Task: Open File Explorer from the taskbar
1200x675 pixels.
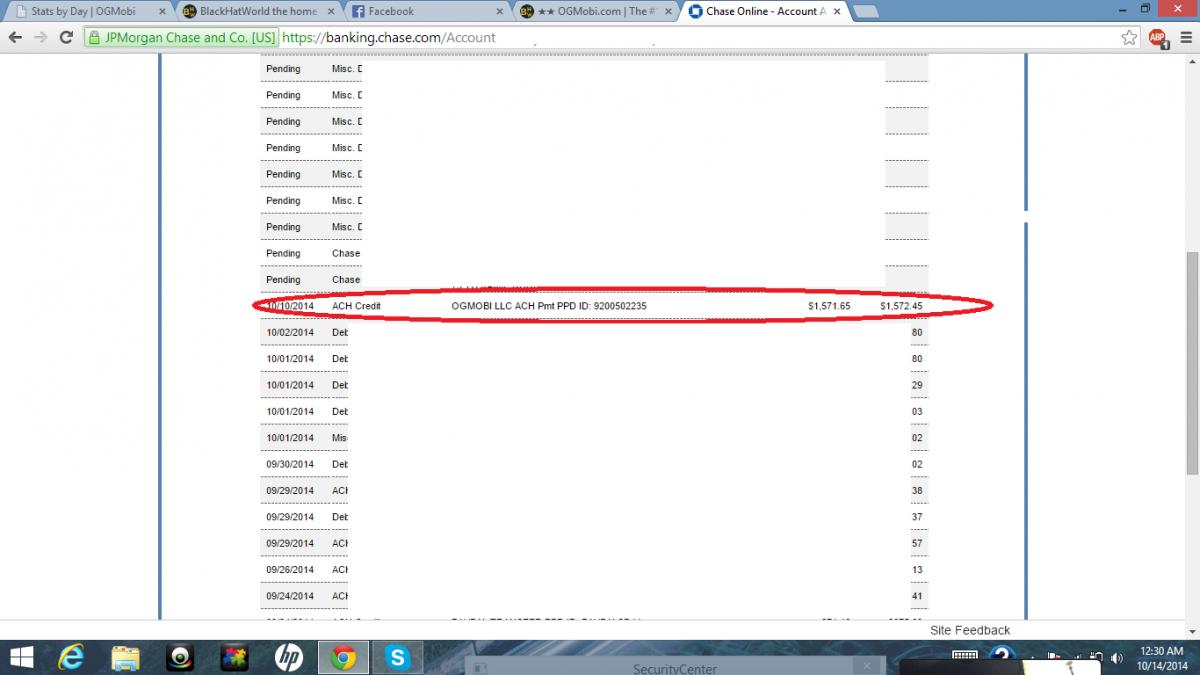Action: tap(126, 657)
